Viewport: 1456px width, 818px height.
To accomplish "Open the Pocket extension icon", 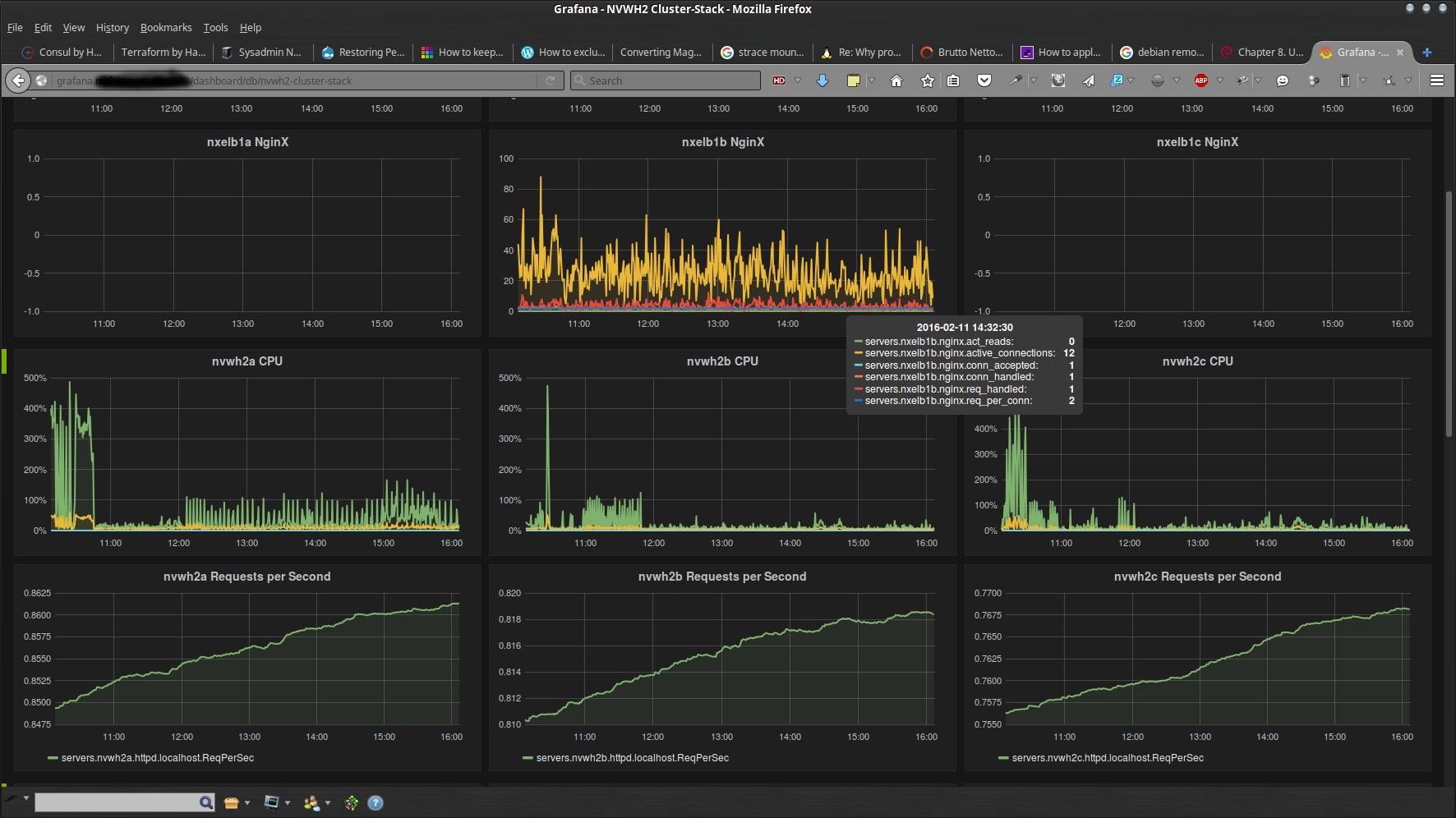I will click(x=984, y=80).
